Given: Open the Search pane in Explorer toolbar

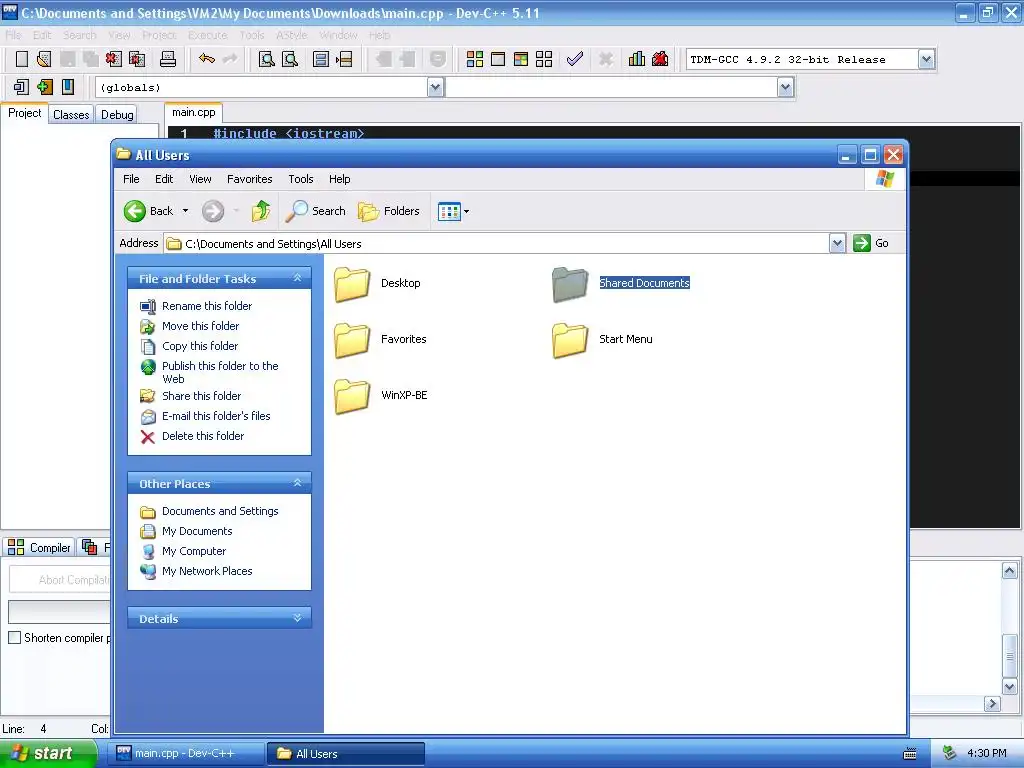Looking at the screenshot, I should point(317,211).
